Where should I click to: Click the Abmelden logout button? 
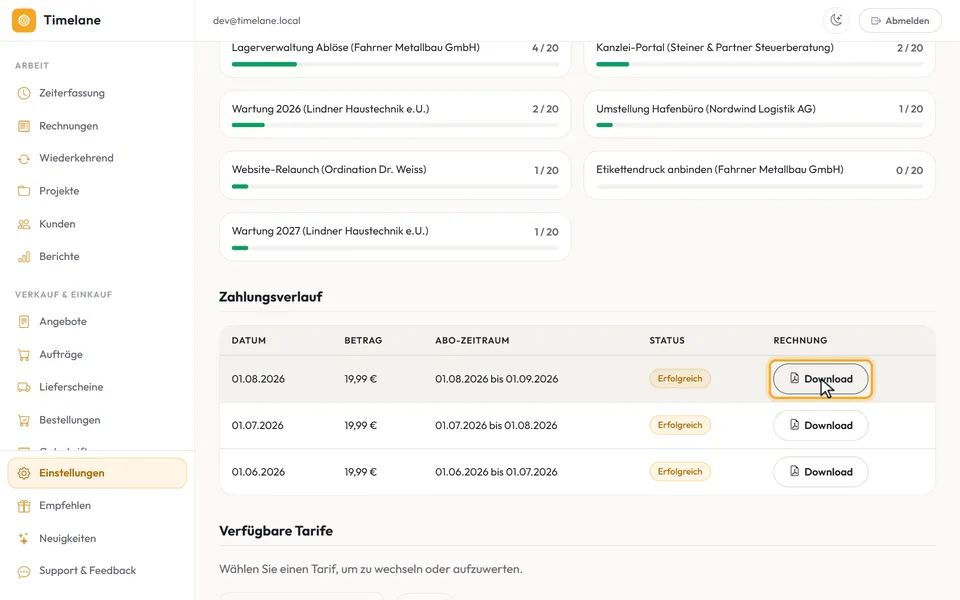(x=900, y=20)
